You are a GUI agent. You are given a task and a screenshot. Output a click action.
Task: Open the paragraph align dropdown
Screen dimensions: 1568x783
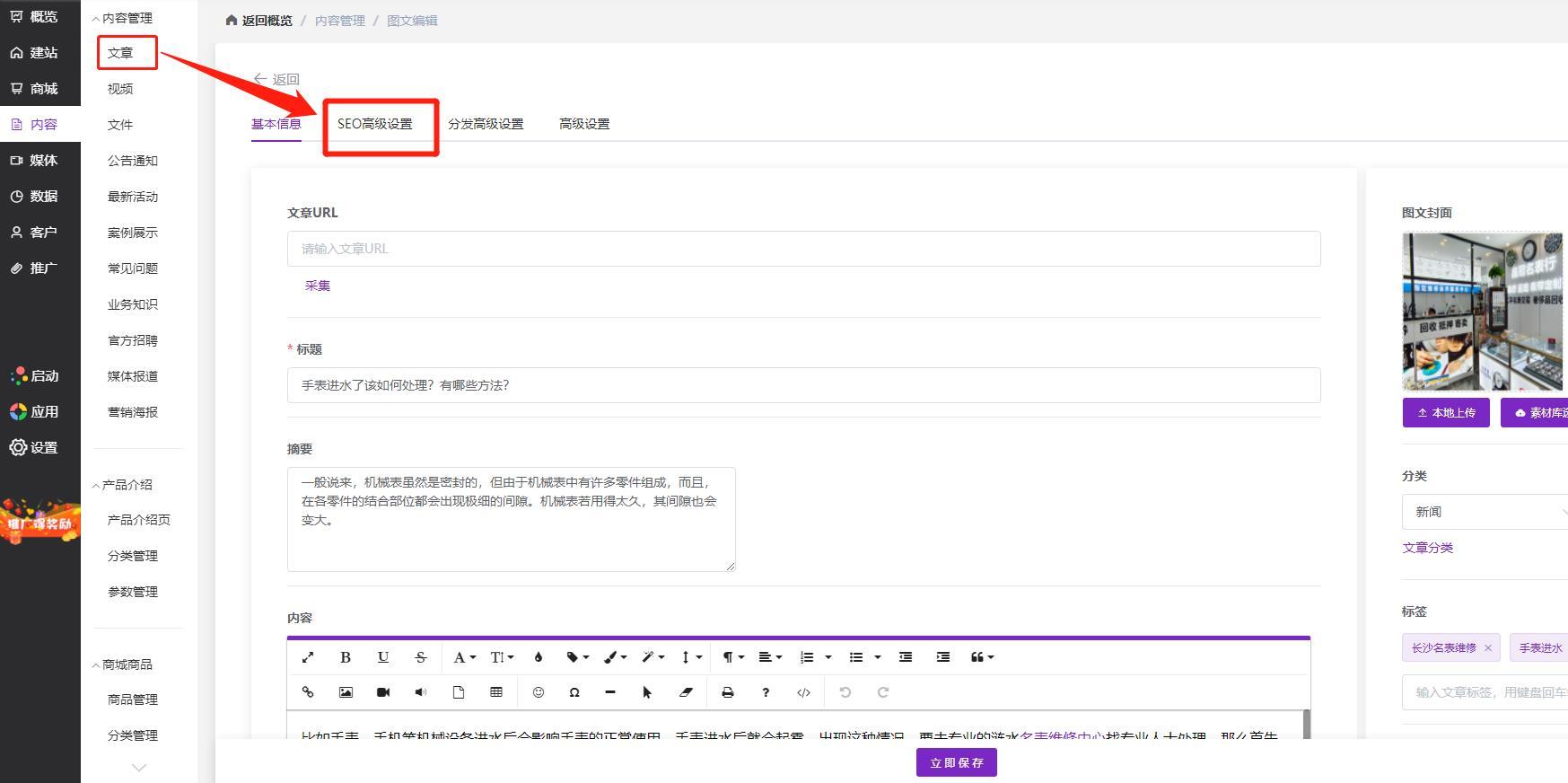[770, 657]
